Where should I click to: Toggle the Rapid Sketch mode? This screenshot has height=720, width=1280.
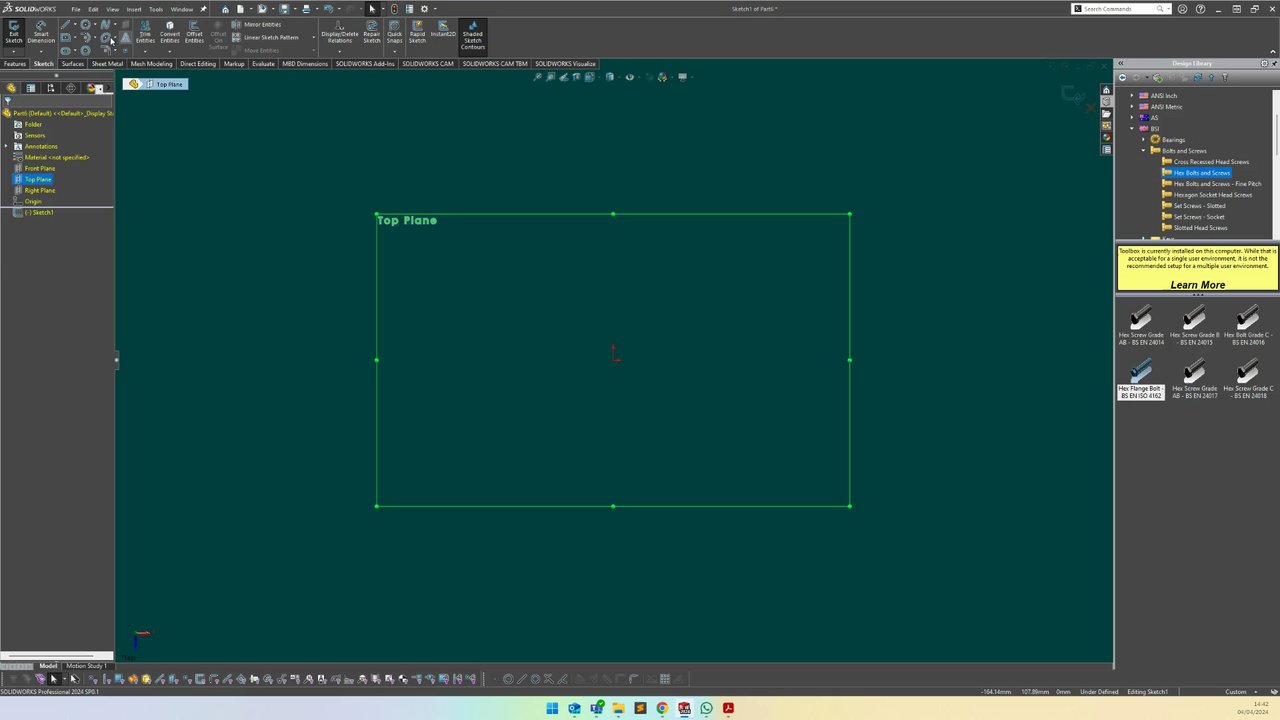pos(417,33)
